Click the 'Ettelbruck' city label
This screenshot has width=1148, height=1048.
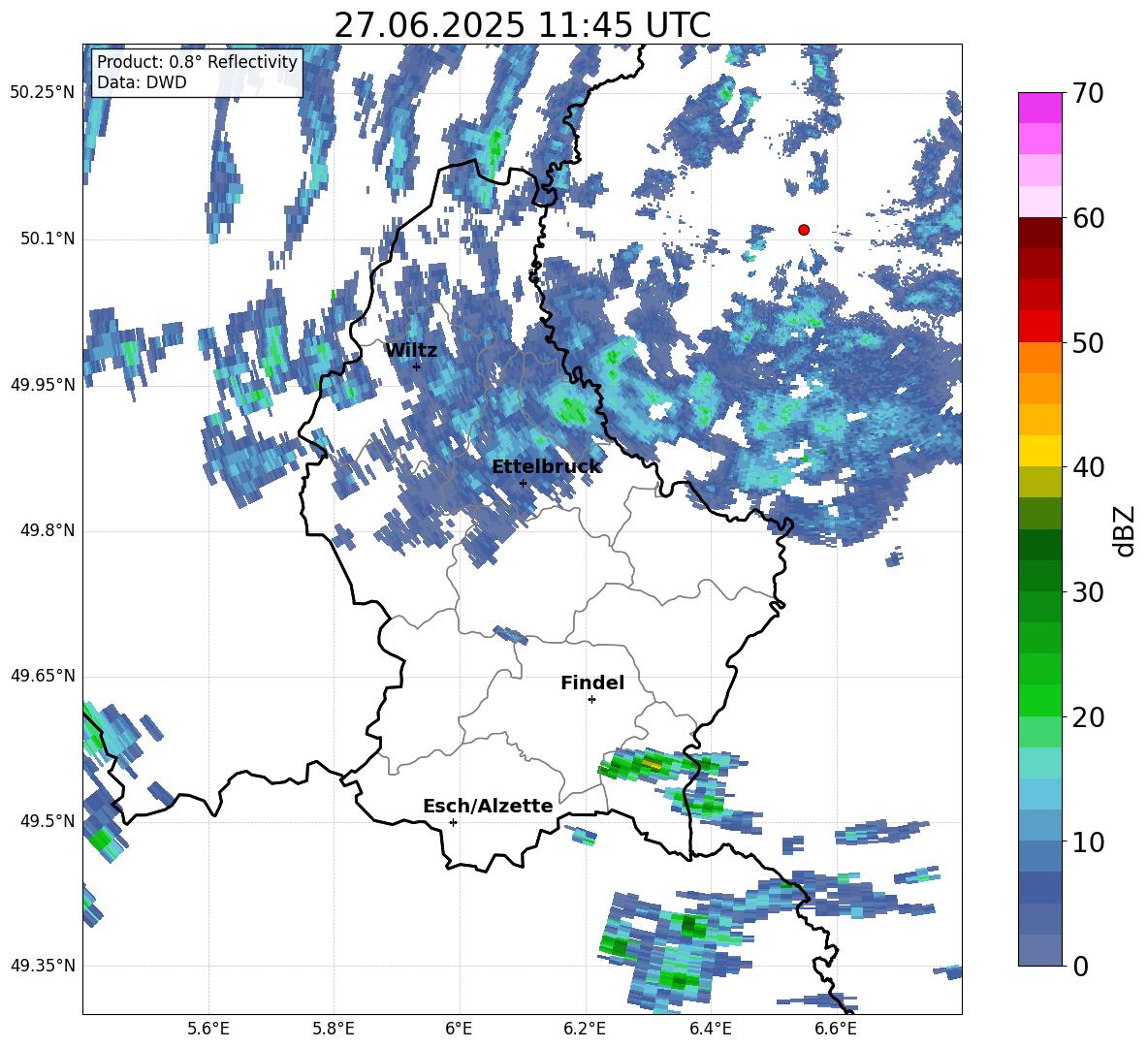coord(546,467)
